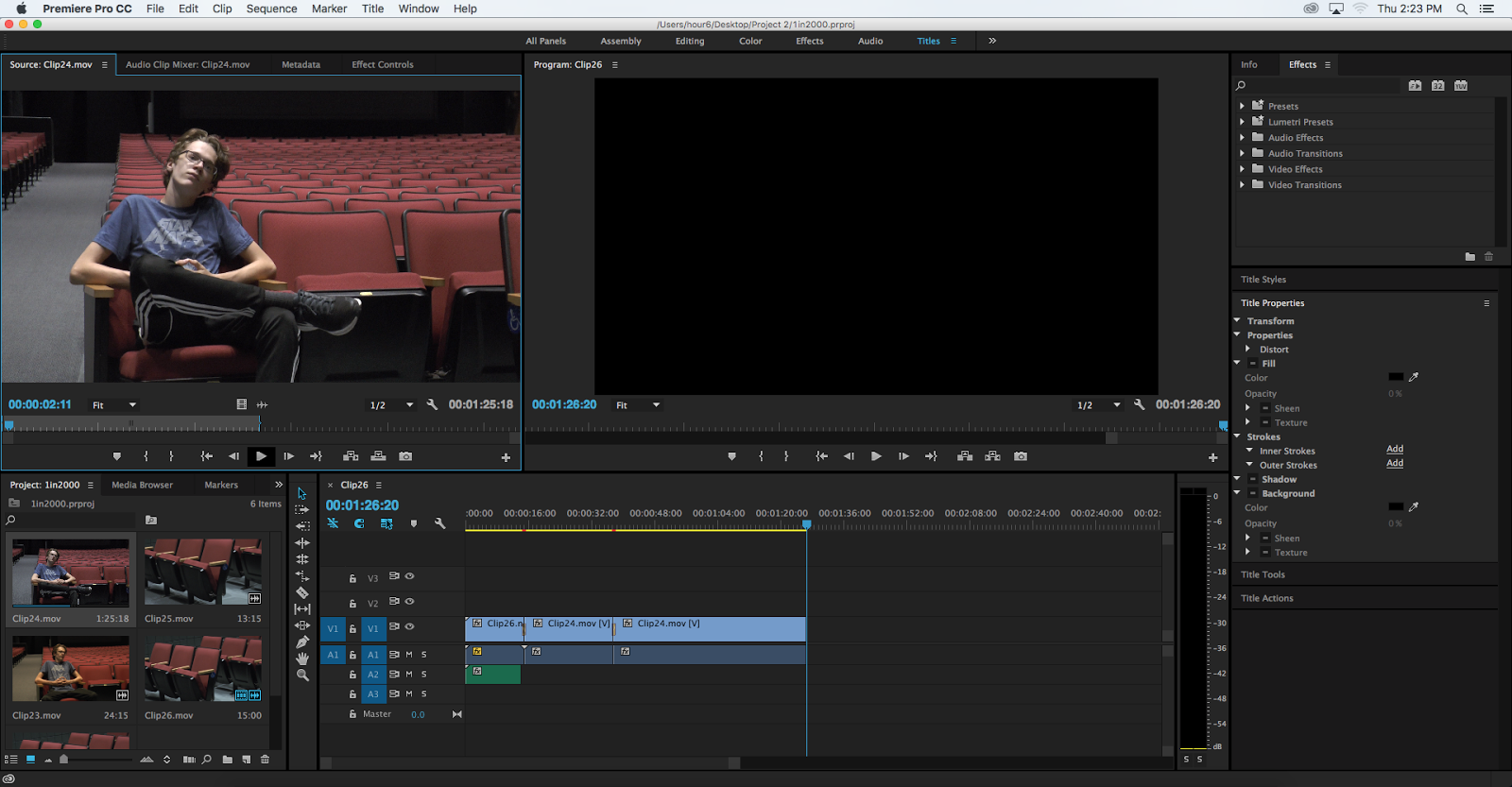The height and width of the screenshot is (787, 1512).
Task: Open the Effect Controls tab
Action: (383, 64)
